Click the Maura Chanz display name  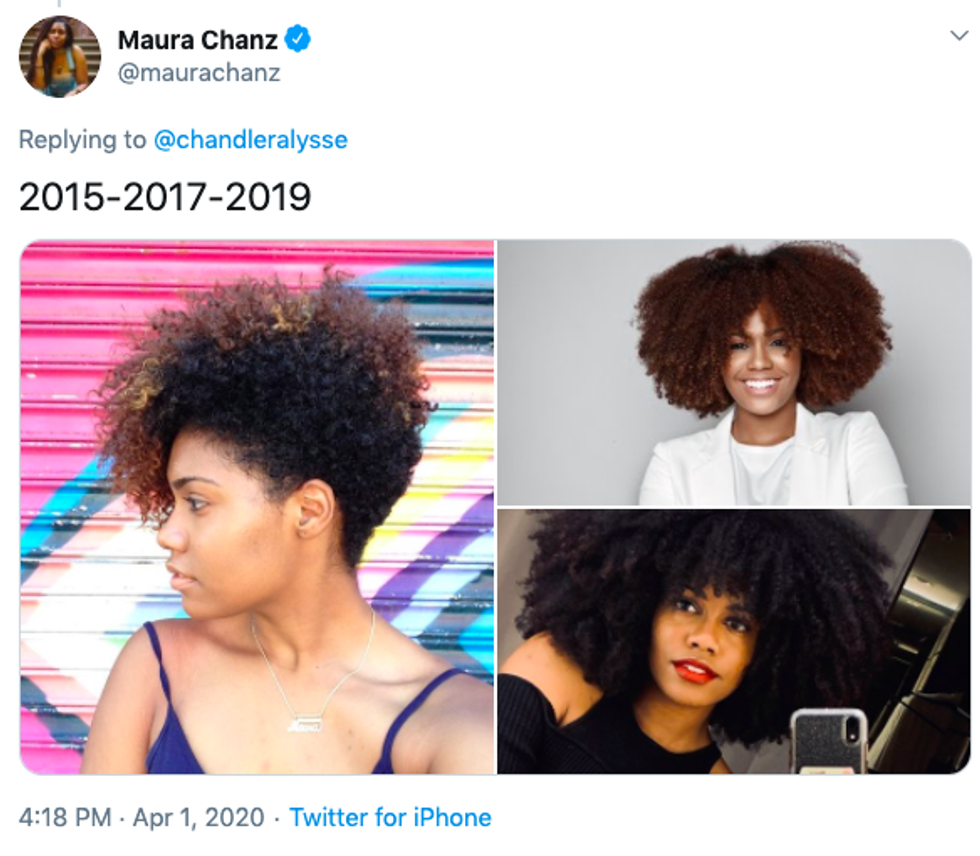coord(197,40)
